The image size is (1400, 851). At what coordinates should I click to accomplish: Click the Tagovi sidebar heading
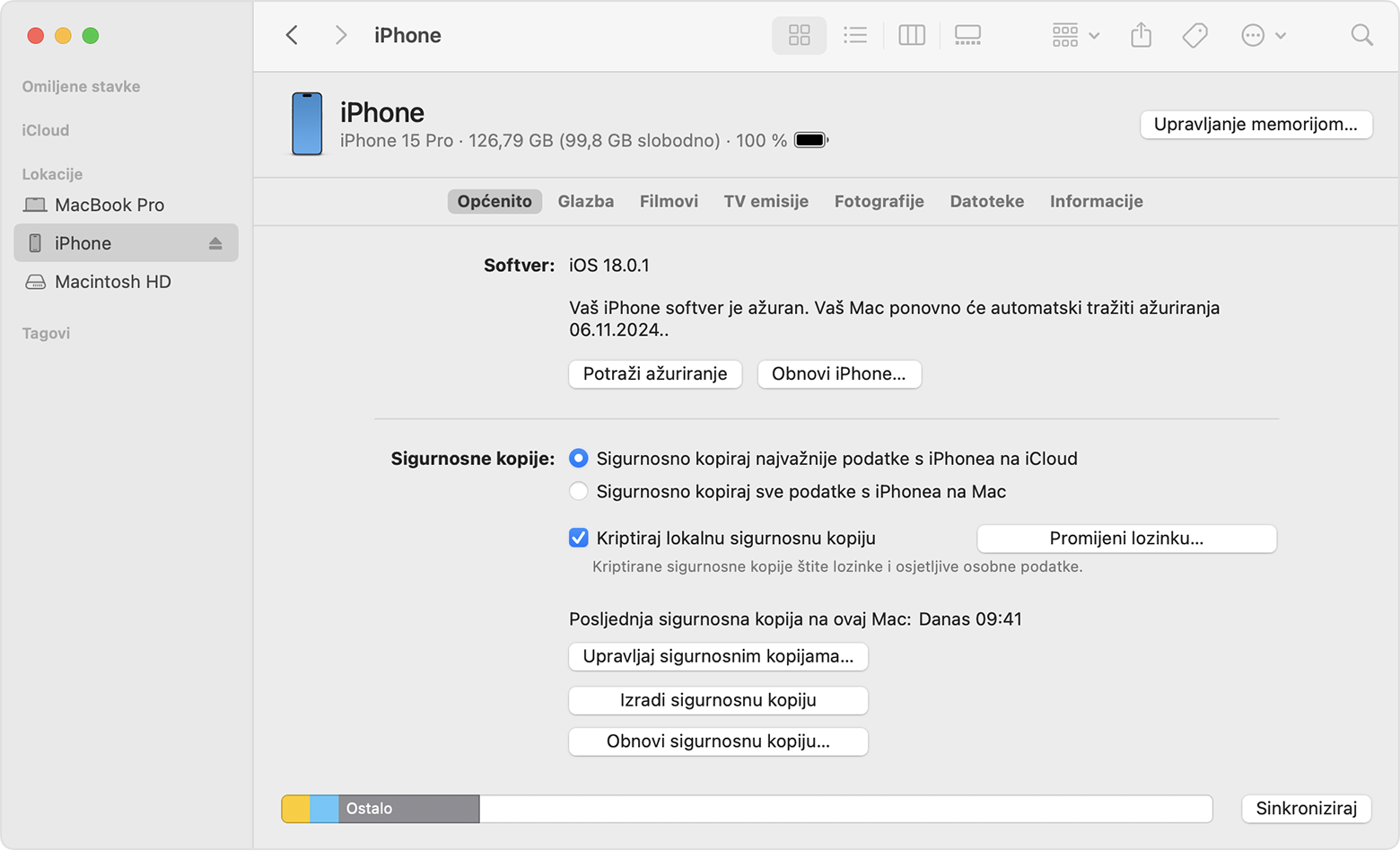click(x=46, y=333)
